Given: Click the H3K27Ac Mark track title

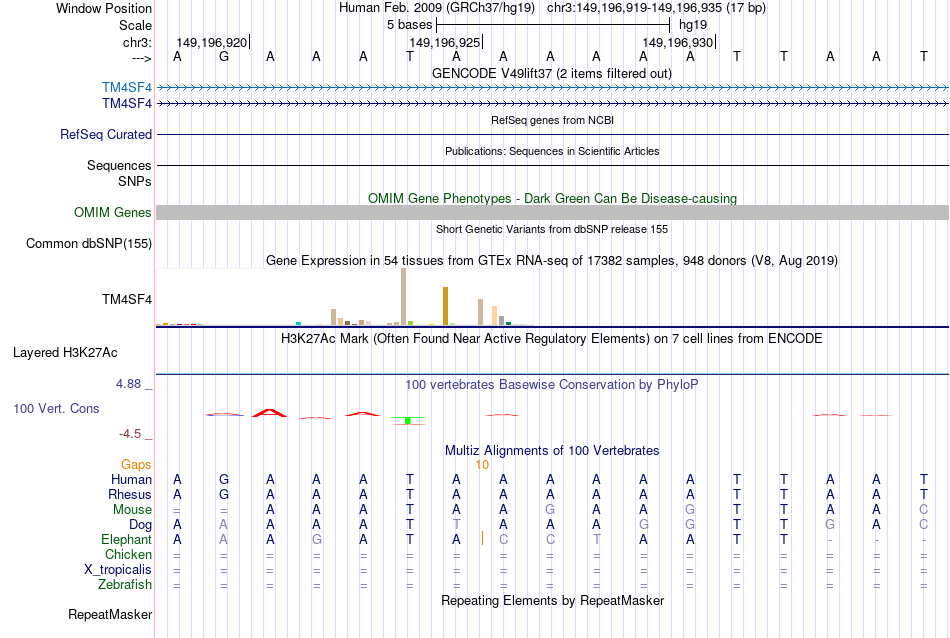Looking at the screenshot, I should coord(552,339).
